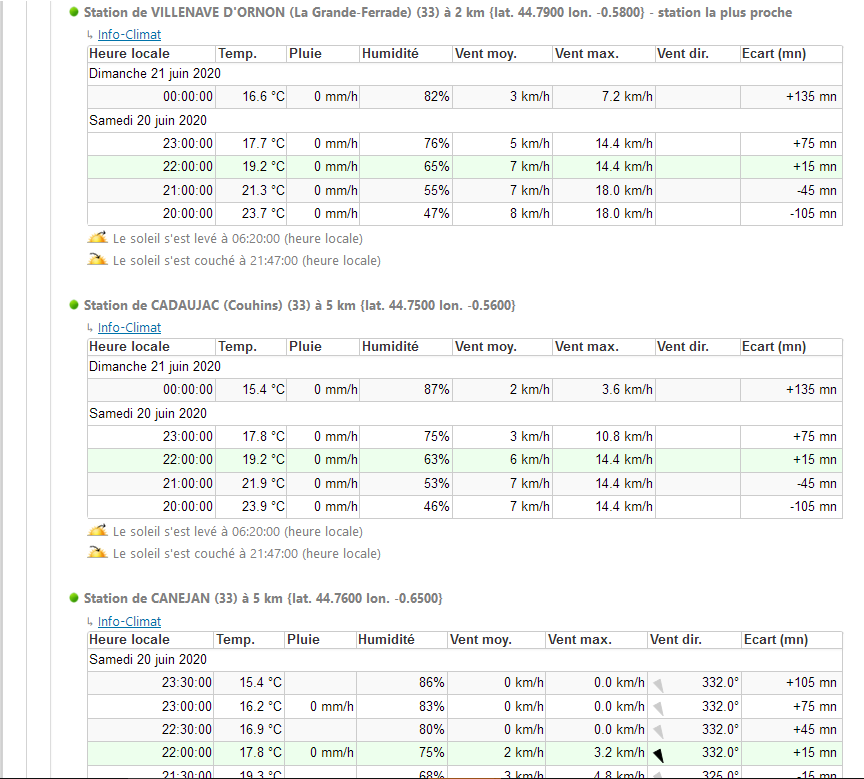This screenshot has height=779, width=864.
Task: Click the Humidité column header in the Villenave table
Action: tap(390, 54)
